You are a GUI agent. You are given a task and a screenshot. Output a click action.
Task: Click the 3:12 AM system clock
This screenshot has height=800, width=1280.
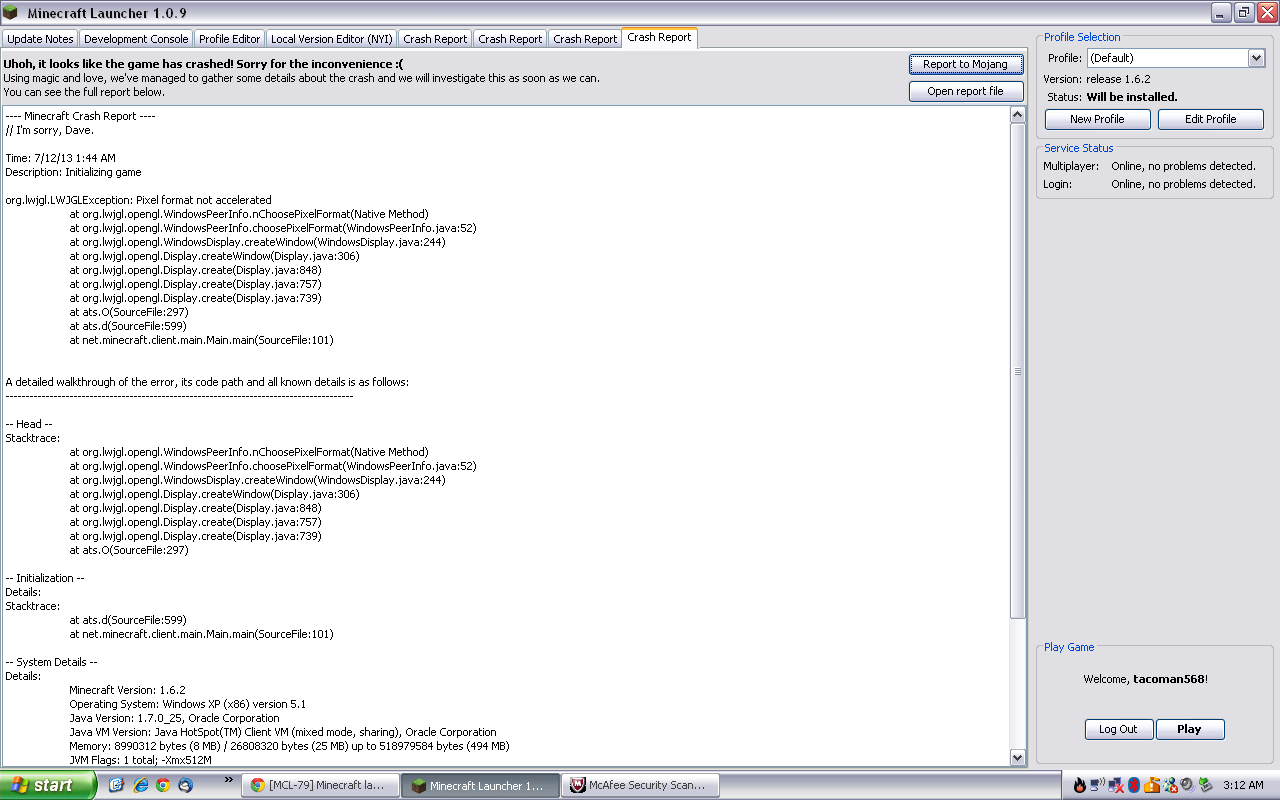(x=1243, y=785)
